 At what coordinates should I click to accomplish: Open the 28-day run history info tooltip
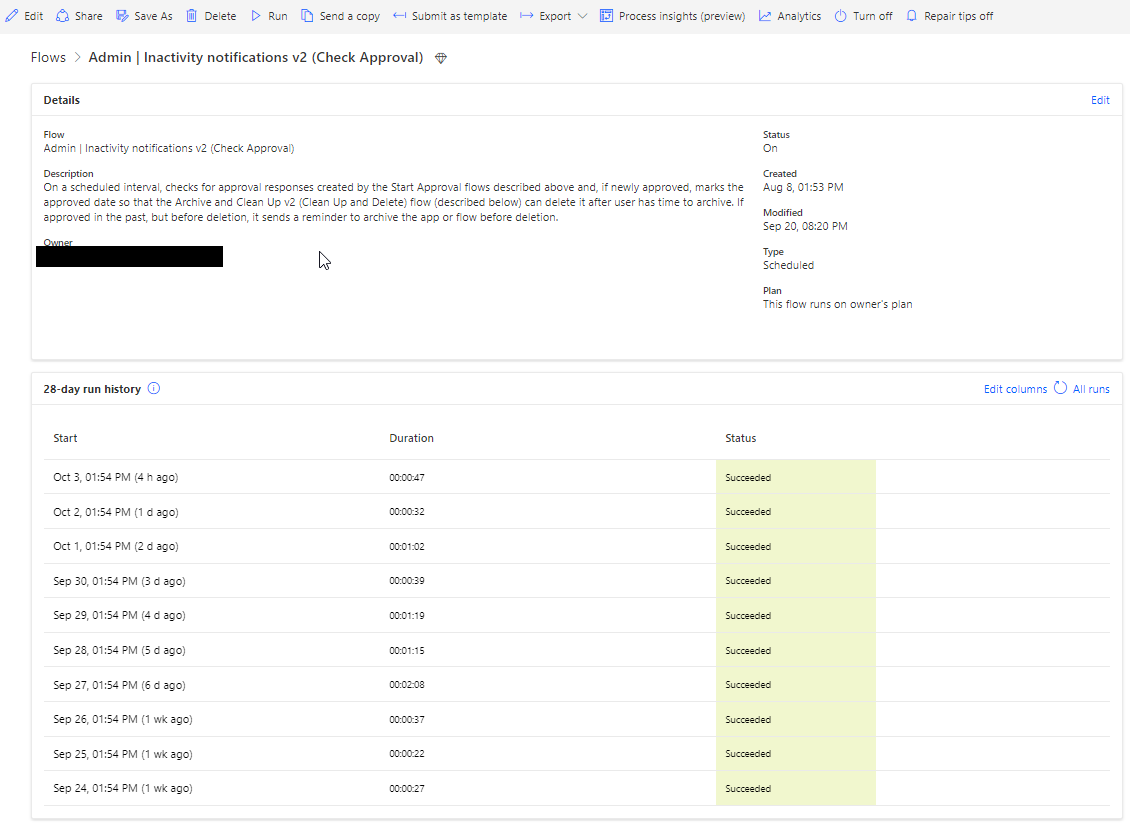(x=153, y=388)
